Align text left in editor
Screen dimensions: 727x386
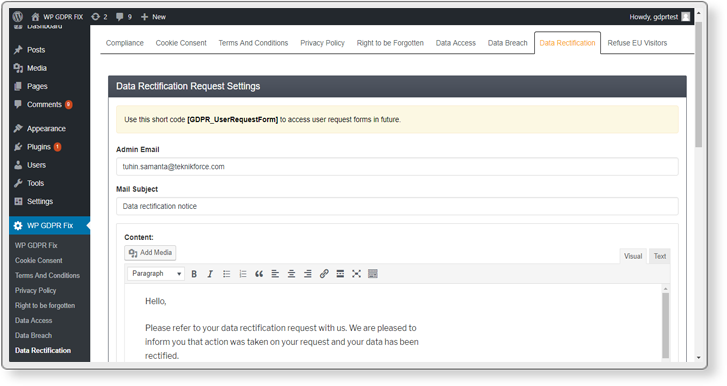click(275, 274)
